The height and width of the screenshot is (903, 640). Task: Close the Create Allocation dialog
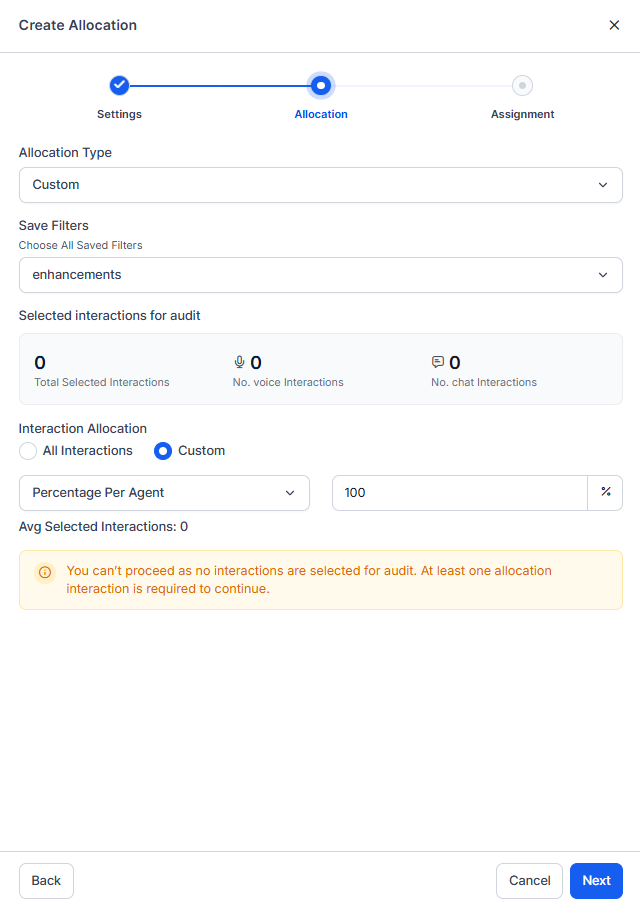[614, 25]
